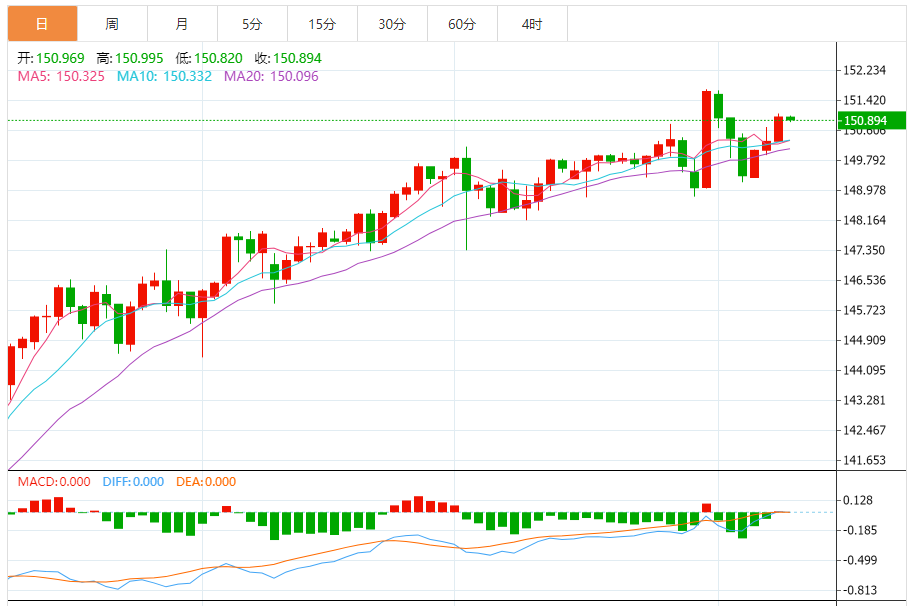Click the low price value 150.820

click(218, 58)
